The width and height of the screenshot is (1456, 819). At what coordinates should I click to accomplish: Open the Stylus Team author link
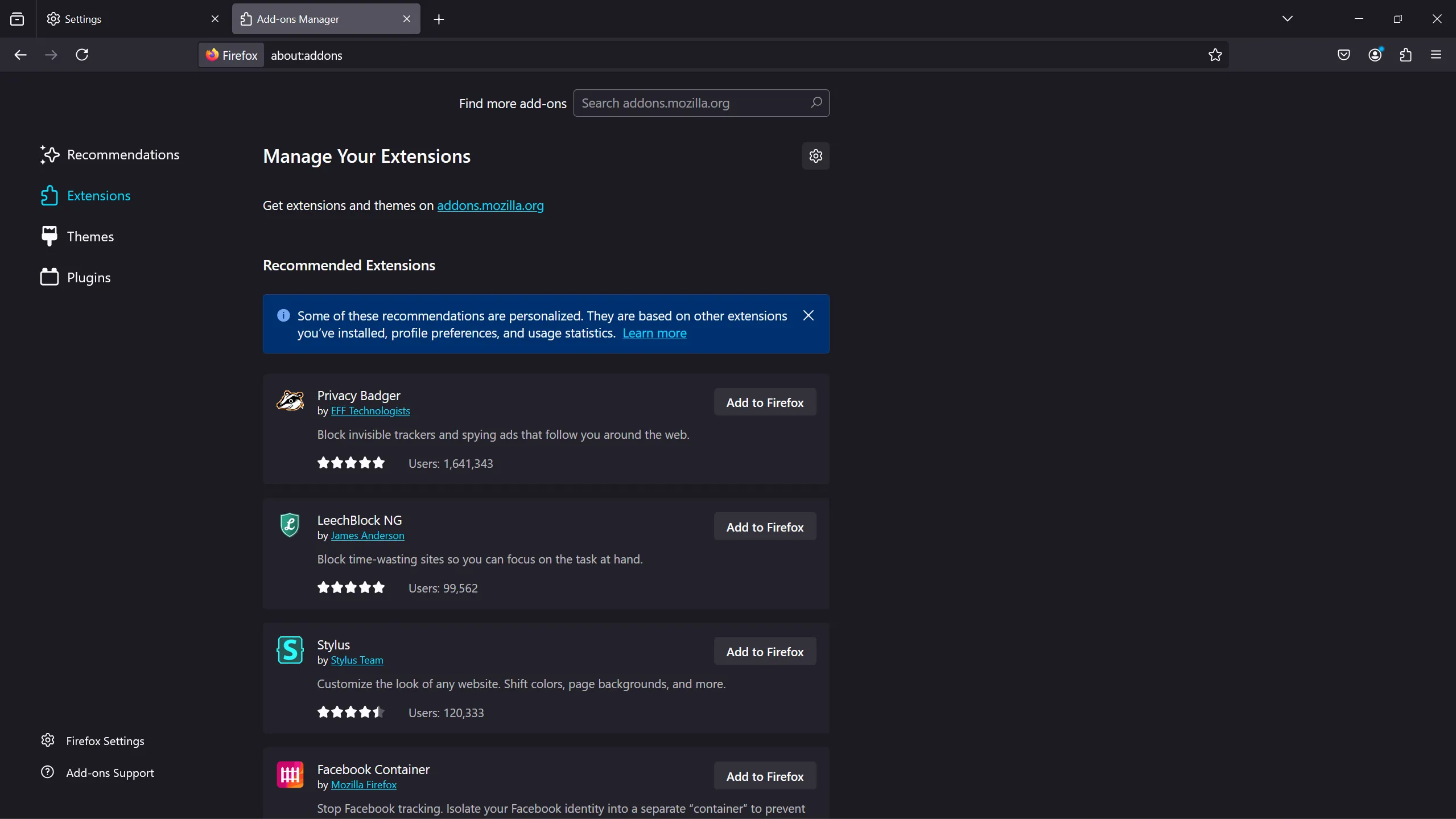coord(357,660)
